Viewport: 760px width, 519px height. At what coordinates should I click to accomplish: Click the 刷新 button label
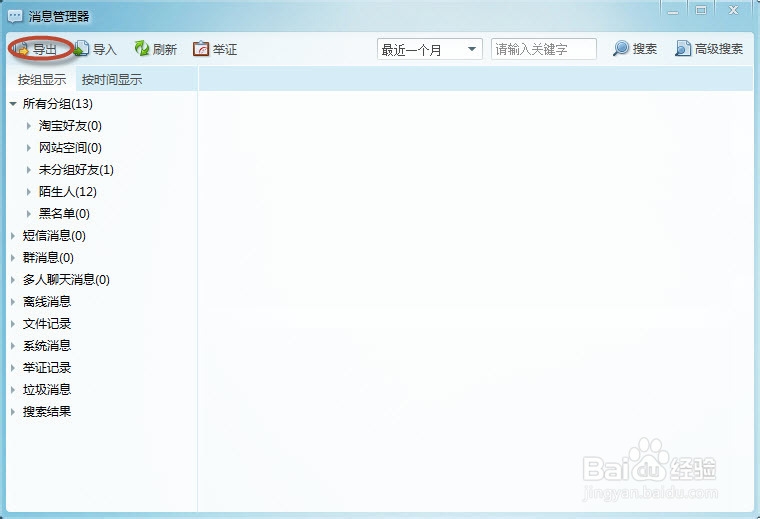click(165, 49)
